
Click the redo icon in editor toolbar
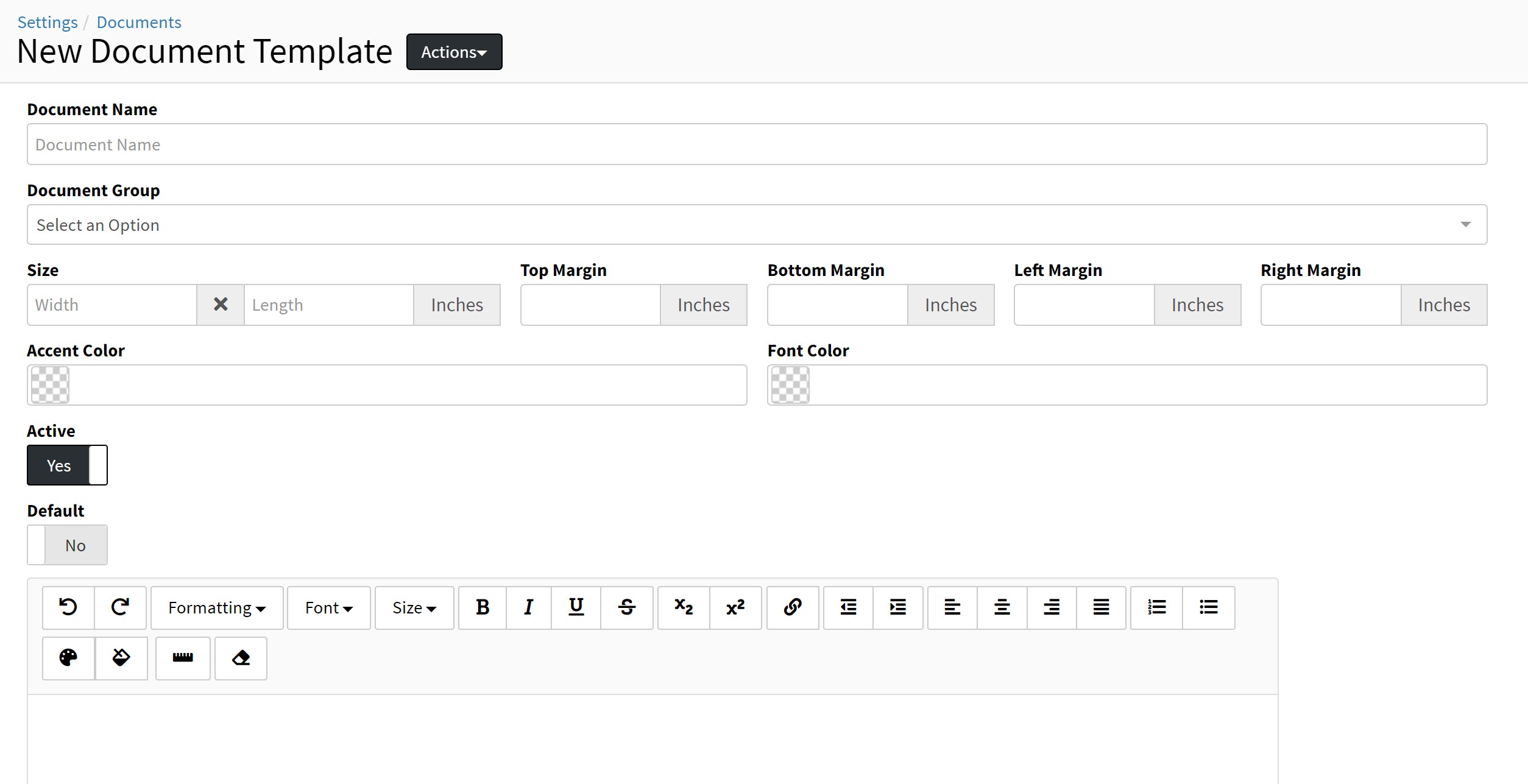120,607
